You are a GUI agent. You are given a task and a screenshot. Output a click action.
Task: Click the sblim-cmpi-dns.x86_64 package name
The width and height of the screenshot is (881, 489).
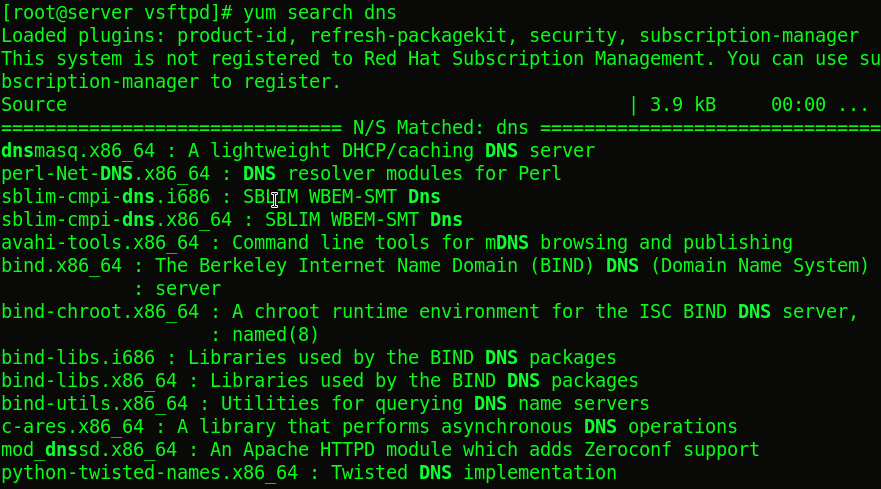116,220
